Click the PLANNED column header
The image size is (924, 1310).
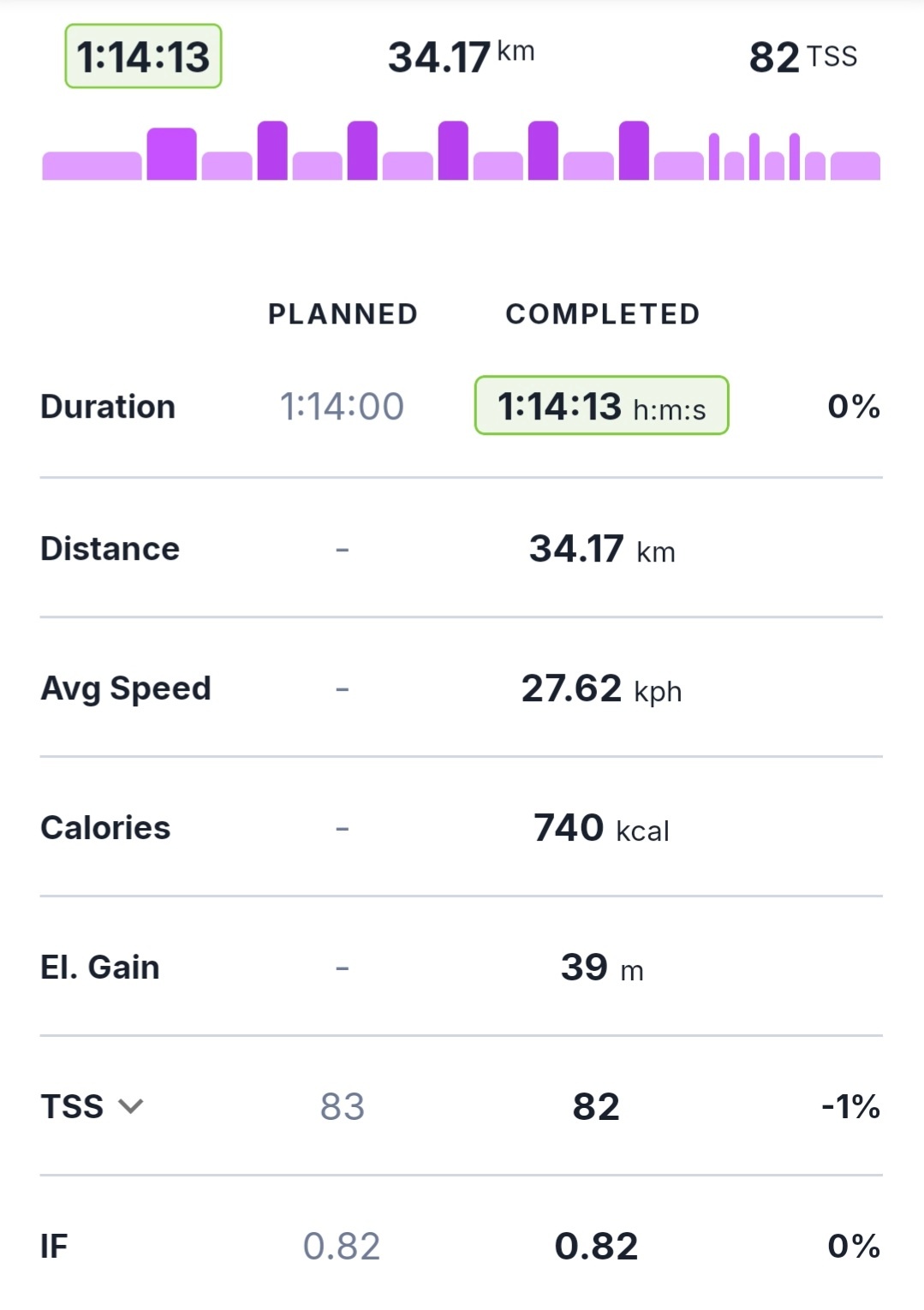[x=343, y=314]
